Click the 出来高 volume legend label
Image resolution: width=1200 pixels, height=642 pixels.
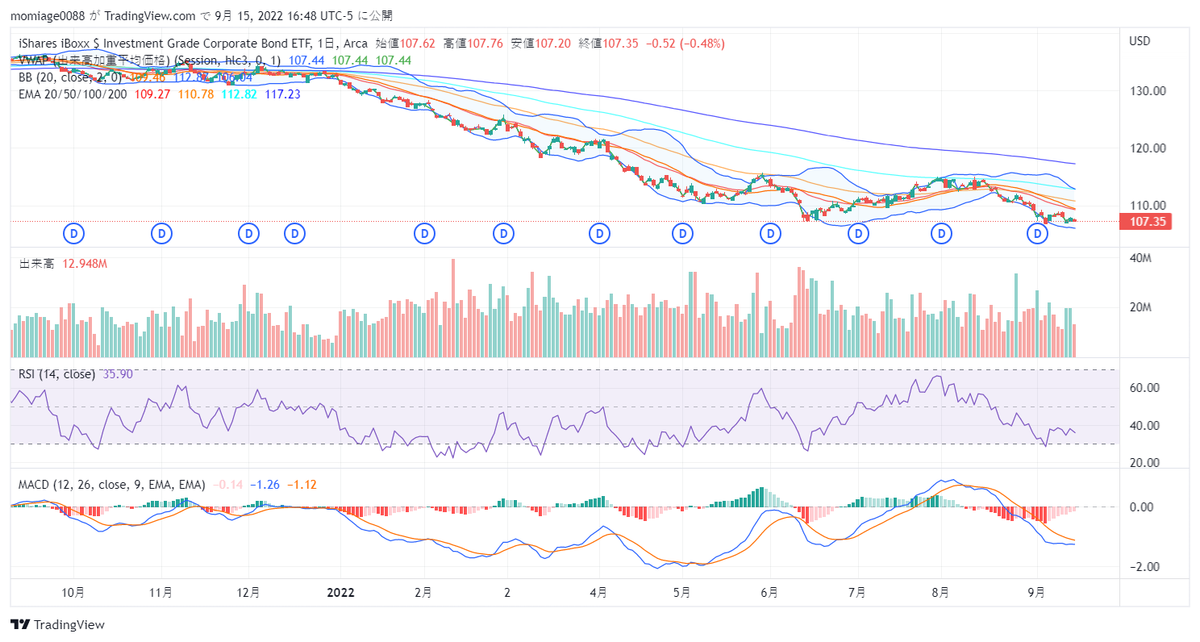tap(38, 263)
